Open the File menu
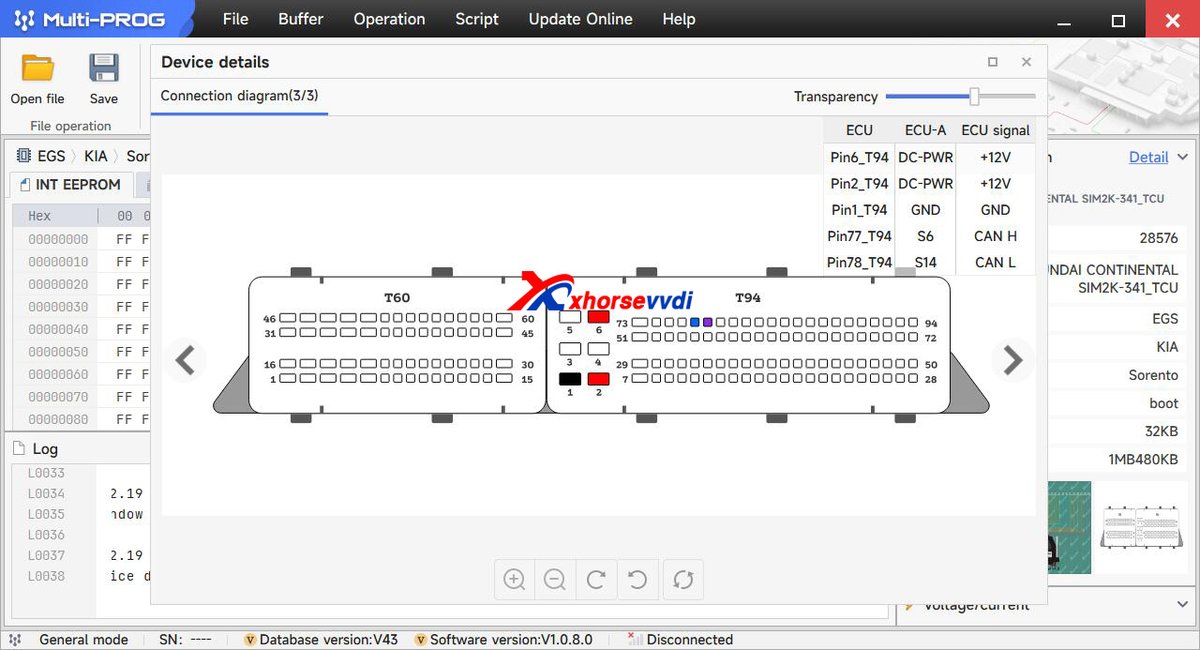Viewport: 1200px width, 650px height. point(236,19)
